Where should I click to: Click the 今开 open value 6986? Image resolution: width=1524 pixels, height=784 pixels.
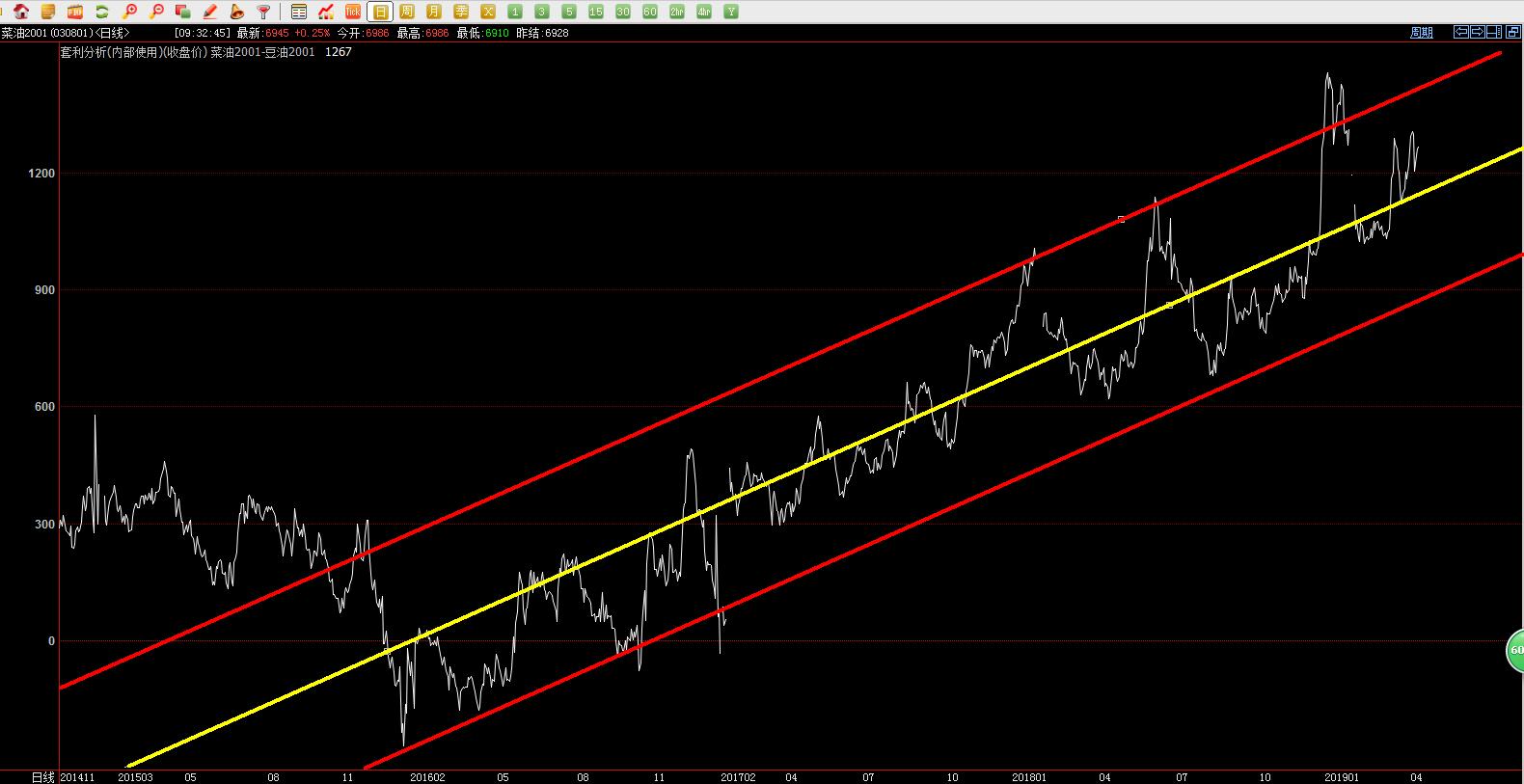(x=377, y=33)
